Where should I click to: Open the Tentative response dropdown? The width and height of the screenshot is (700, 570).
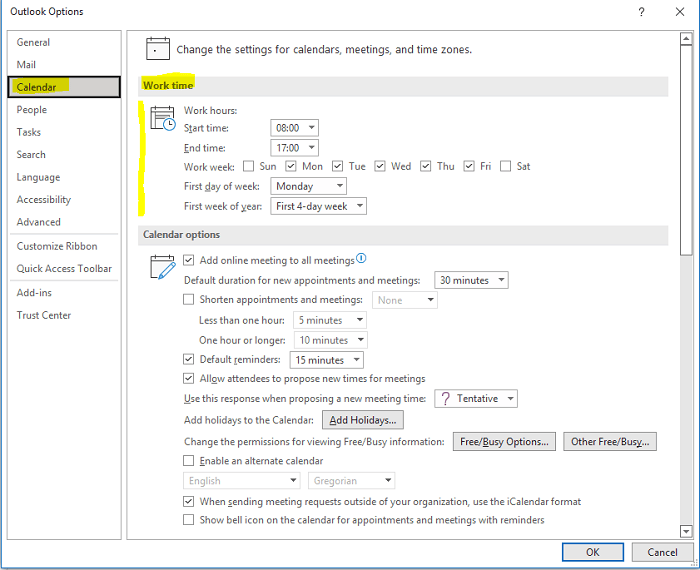pos(476,399)
